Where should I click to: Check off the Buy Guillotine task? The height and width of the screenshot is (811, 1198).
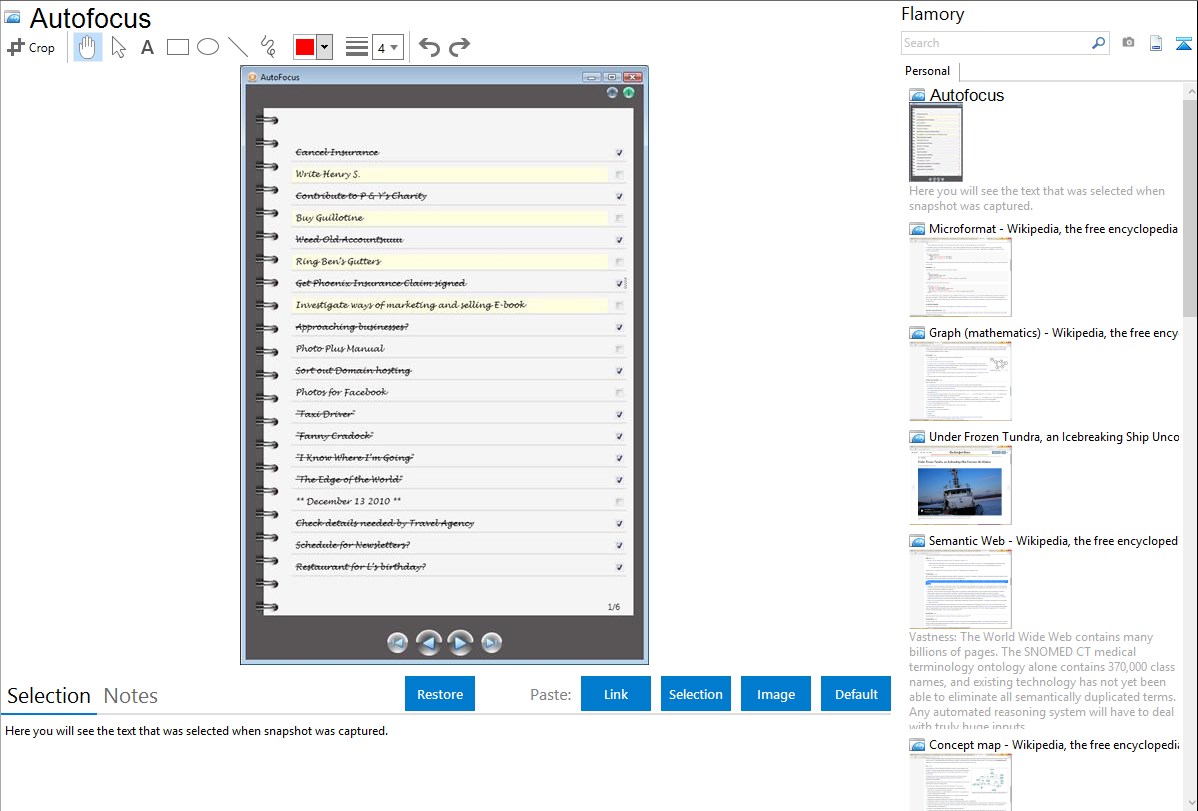click(x=619, y=218)
